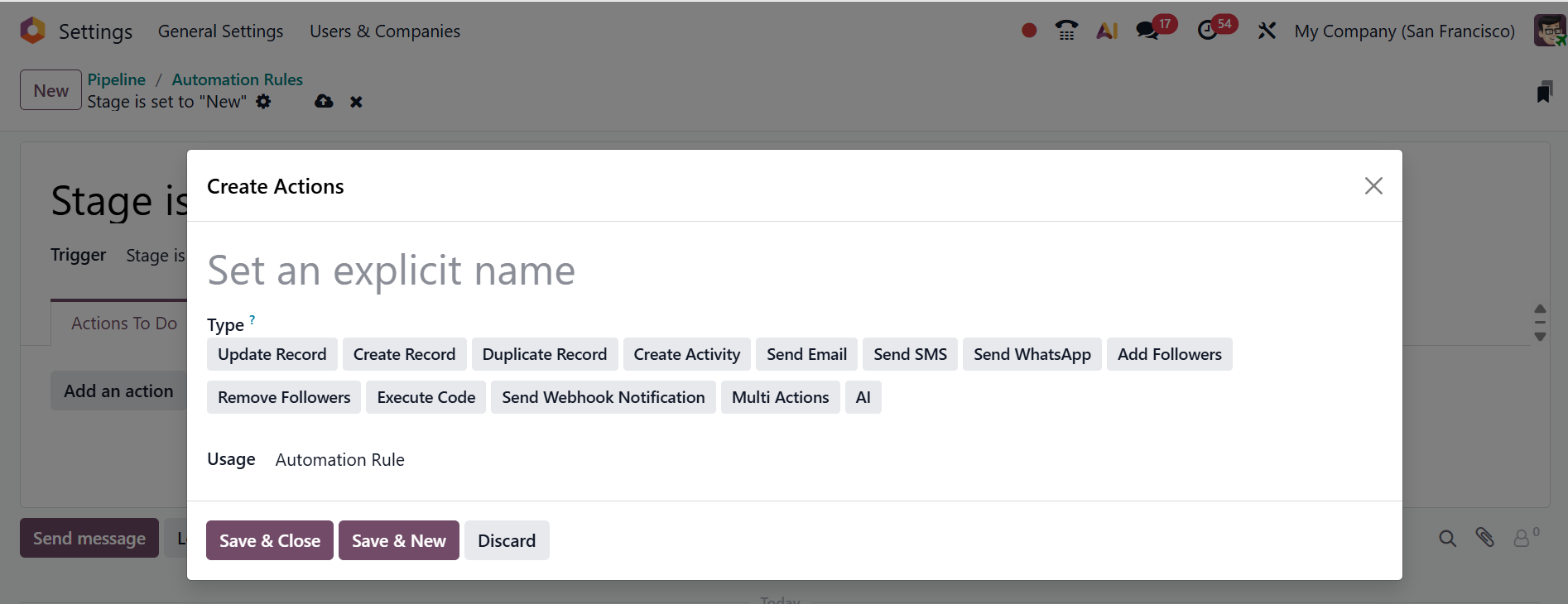Viewport: 1568px width, 604px height.
Task: Click the paperclip attachments icon
Action: click(1485, 538)
